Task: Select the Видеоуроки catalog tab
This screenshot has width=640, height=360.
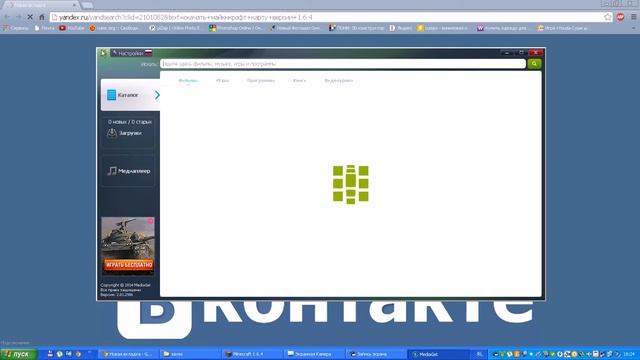Action: tap(338, 80)
